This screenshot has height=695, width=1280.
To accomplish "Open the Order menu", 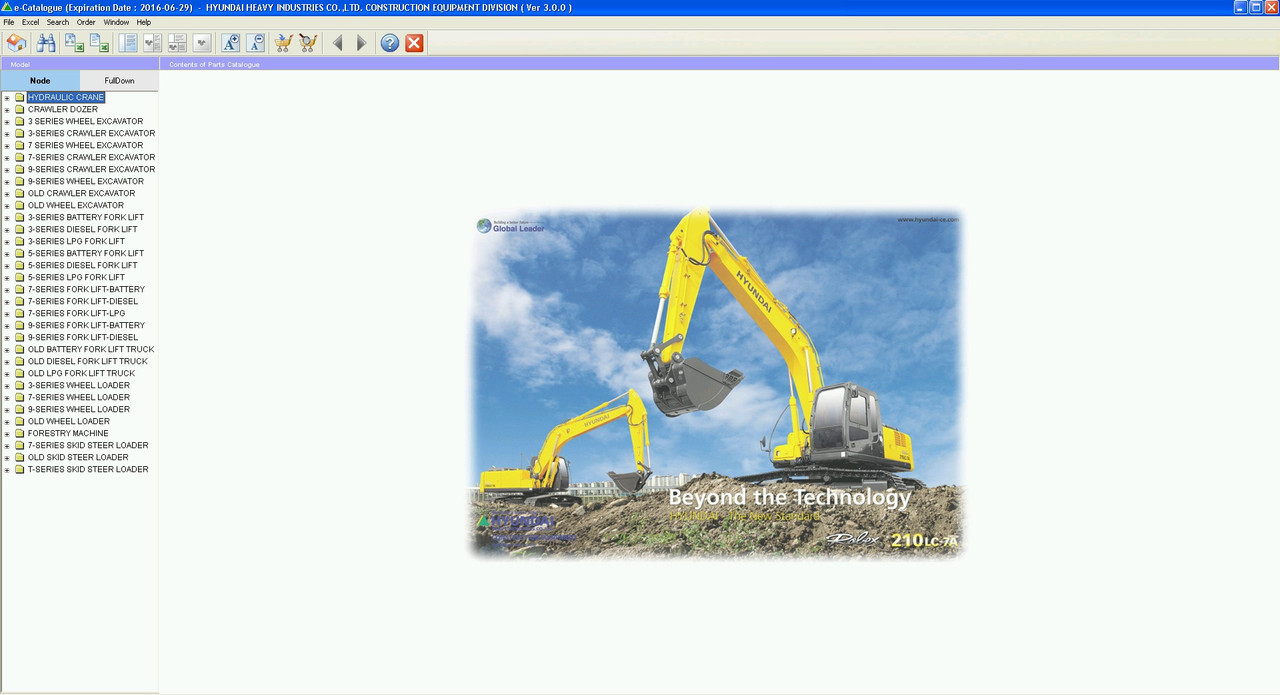I will pyautogui.click(x=86, y=22).
